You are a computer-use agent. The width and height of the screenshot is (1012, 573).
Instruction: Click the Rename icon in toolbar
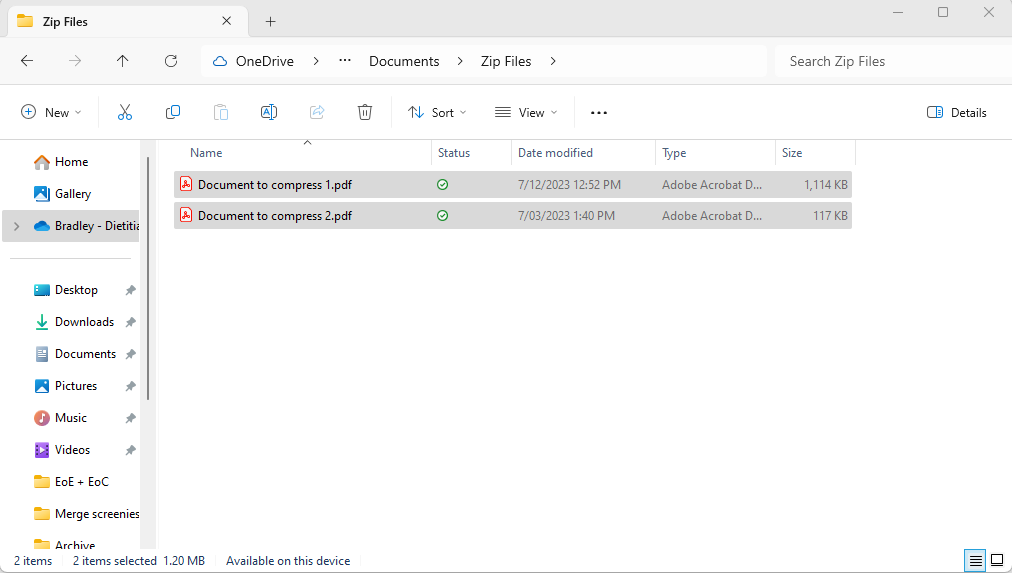pyautogui.click(x=269, y=113)
